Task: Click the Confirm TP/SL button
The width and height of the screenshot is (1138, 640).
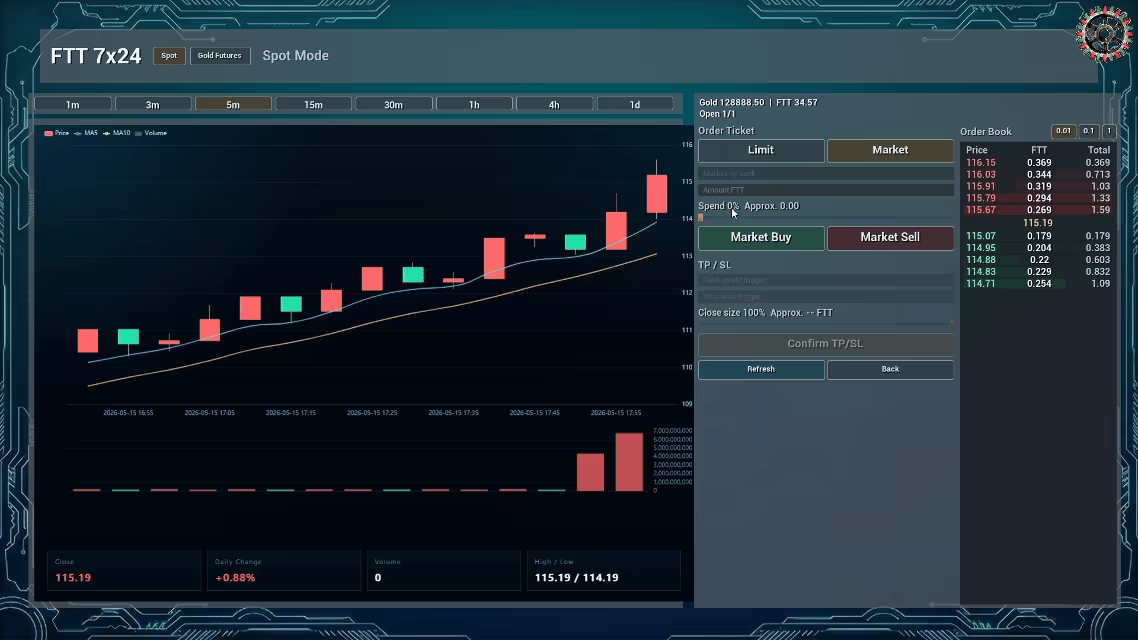Action: [825, 344]
